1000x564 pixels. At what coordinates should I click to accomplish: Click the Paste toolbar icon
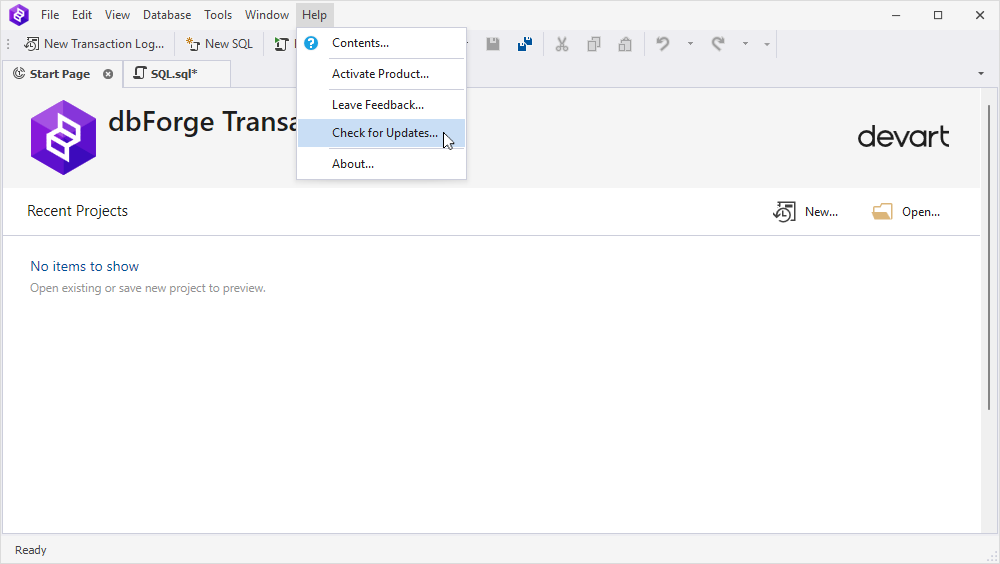pos(625,44)
